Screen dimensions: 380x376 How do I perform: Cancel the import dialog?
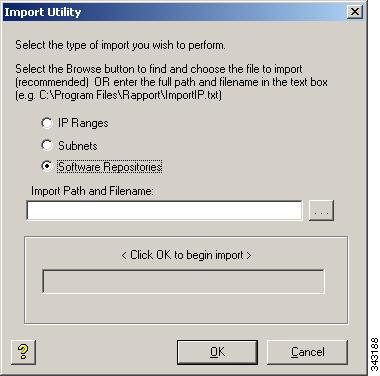[x=307, y=352]
